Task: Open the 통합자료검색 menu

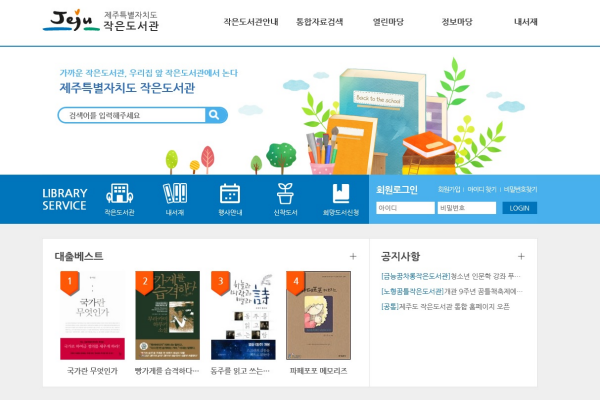Action: (x=319, y=22)
